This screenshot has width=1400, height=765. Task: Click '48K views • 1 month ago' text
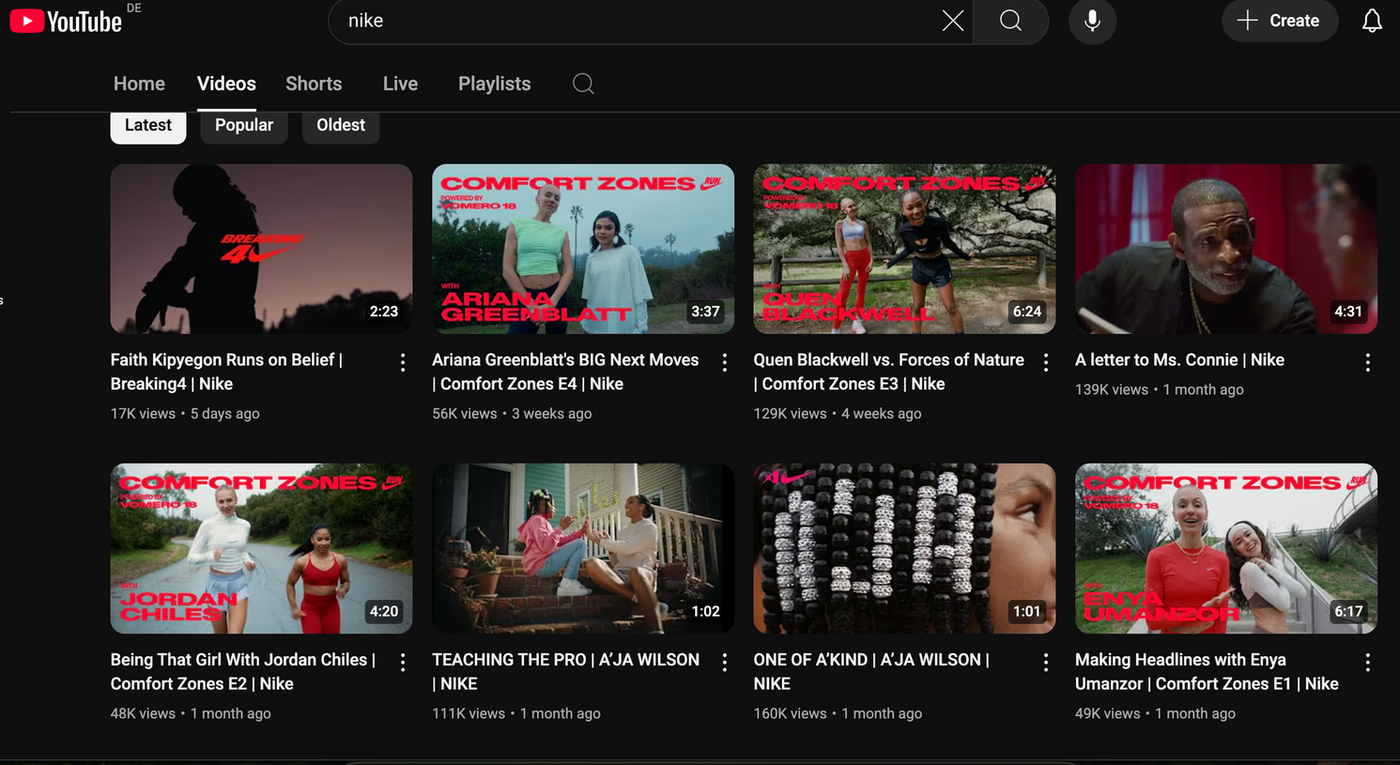pyautogui.click(x=191, y=714)
